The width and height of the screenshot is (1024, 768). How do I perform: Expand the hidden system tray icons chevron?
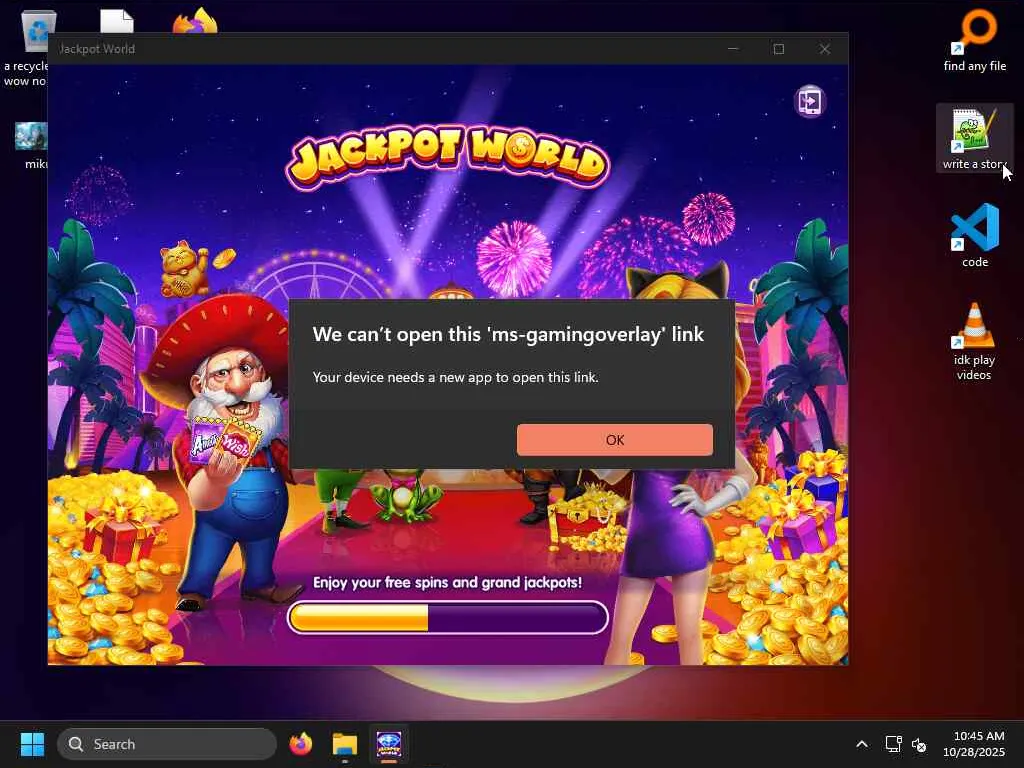pyautogui.click(x=862, y=744)
